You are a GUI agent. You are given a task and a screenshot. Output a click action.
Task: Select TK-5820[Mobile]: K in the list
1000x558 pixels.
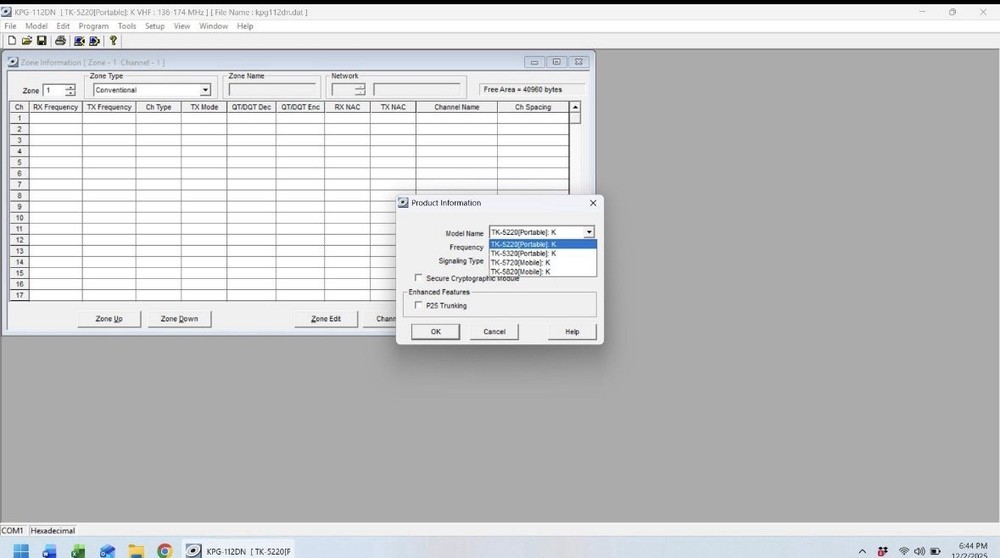pyautogui.click(x=543, y=272)
